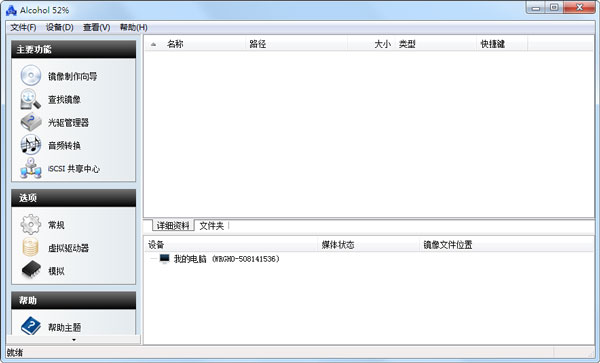Open 帮助主题 link text
The width and height of the screenshot is (600, 363).
pos(64,327)
